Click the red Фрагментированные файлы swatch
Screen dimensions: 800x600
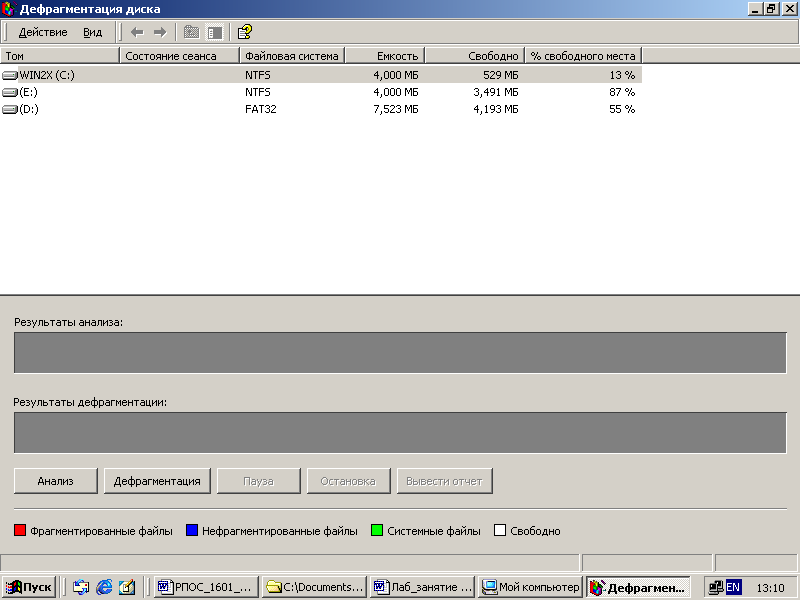(20, 530)
